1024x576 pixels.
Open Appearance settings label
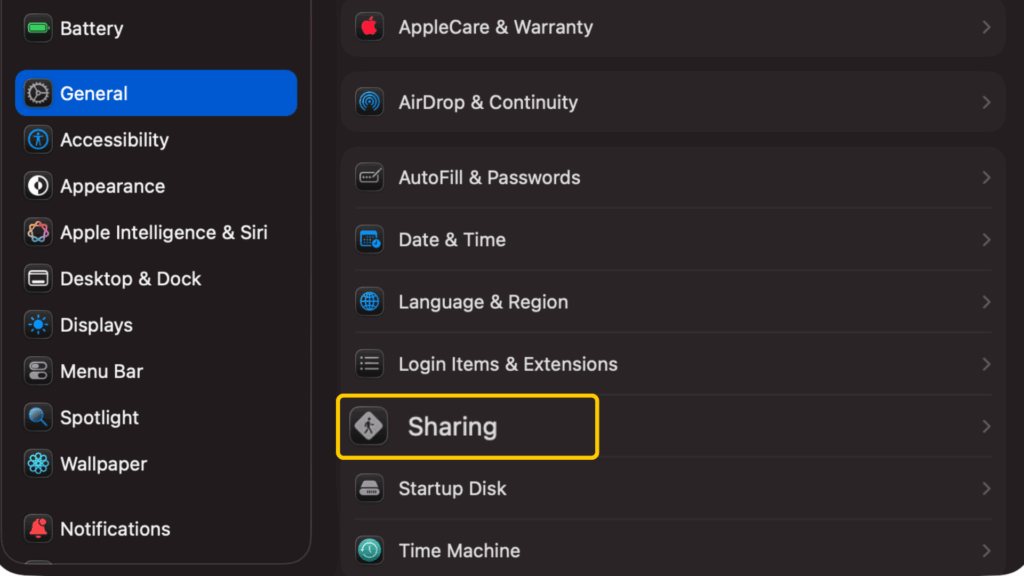click(112, 186)
